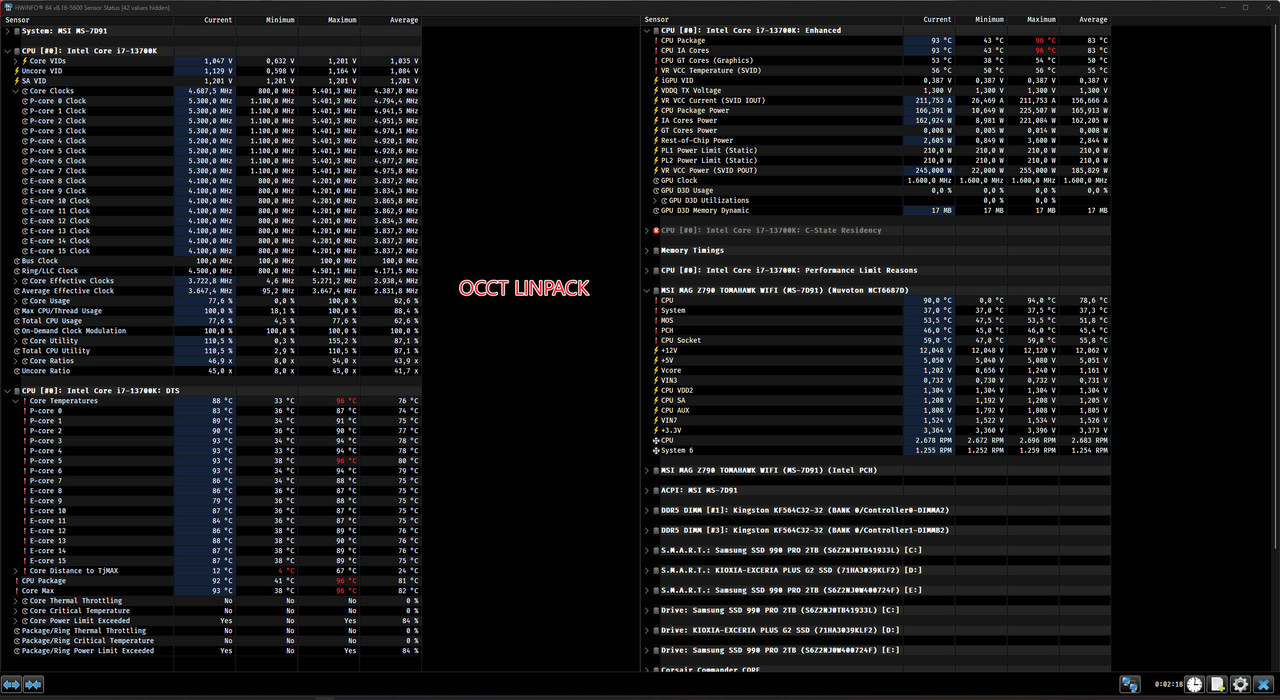1280x700 pixels.
Task: Click lightning icon beside SA VID
Action: pyautogui.click(x=17, y=81)
